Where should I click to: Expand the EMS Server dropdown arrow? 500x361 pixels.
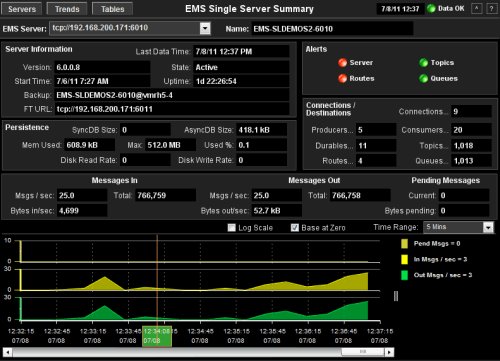(x=205, y=28)
